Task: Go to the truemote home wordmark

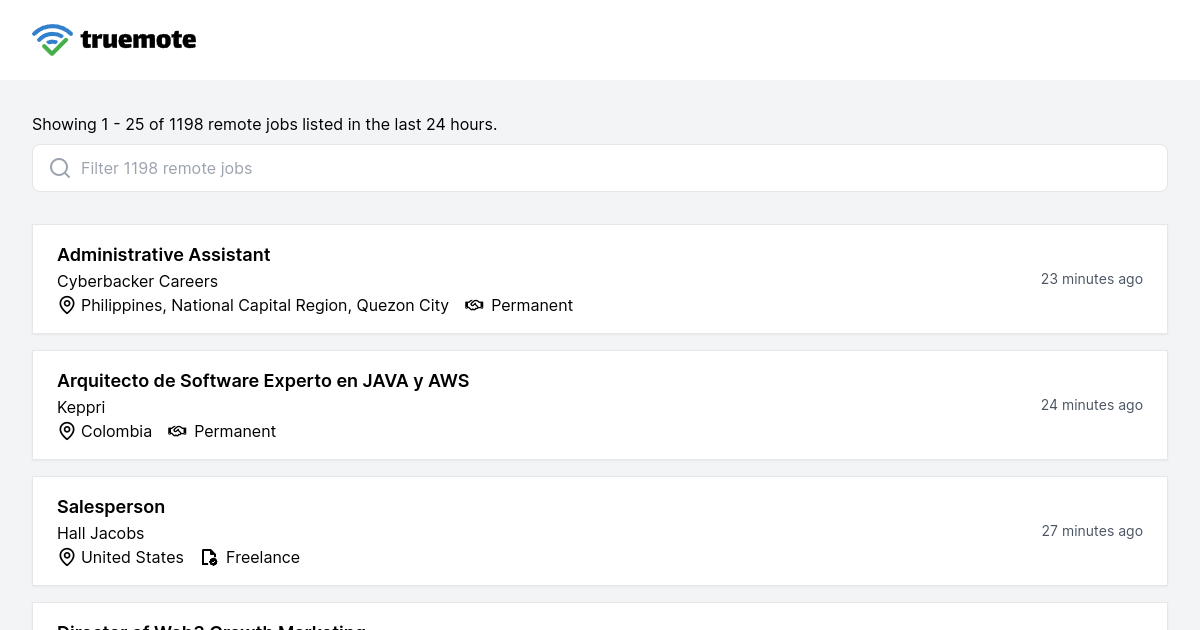Action: click(x=138, y=40)
